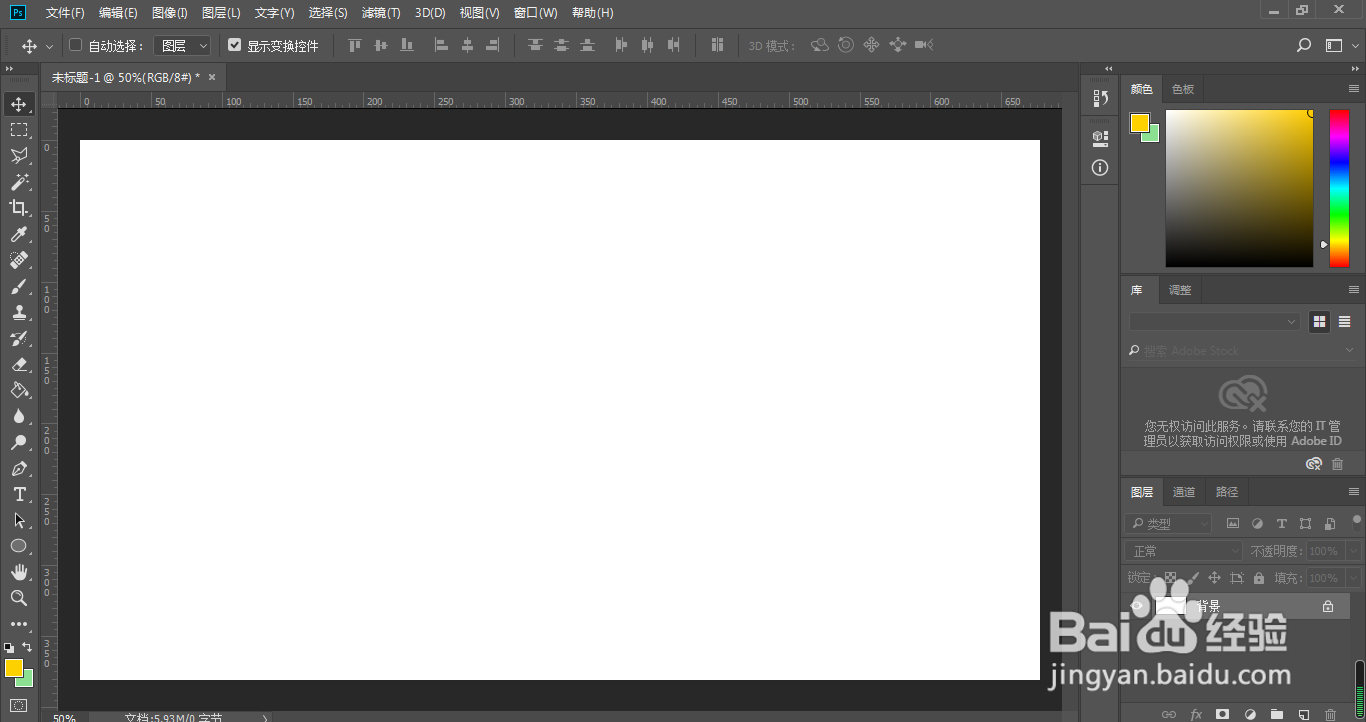Select the Rectangular Marquee tool
The width and height of the screenshot is (1366, 722).
click(19, 130)
